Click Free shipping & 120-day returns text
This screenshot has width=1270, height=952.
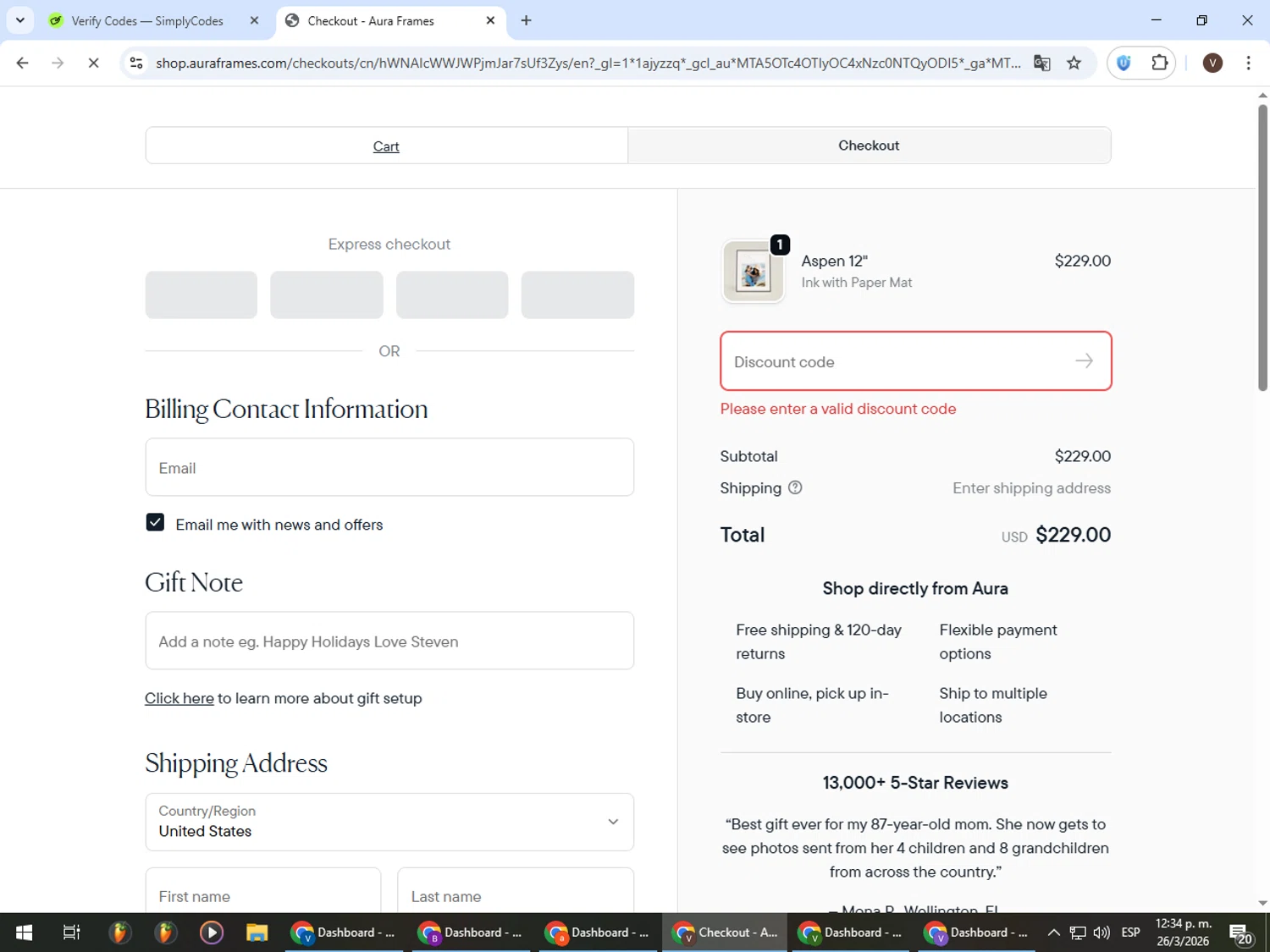pyautogui.click(x=819, y=641)
